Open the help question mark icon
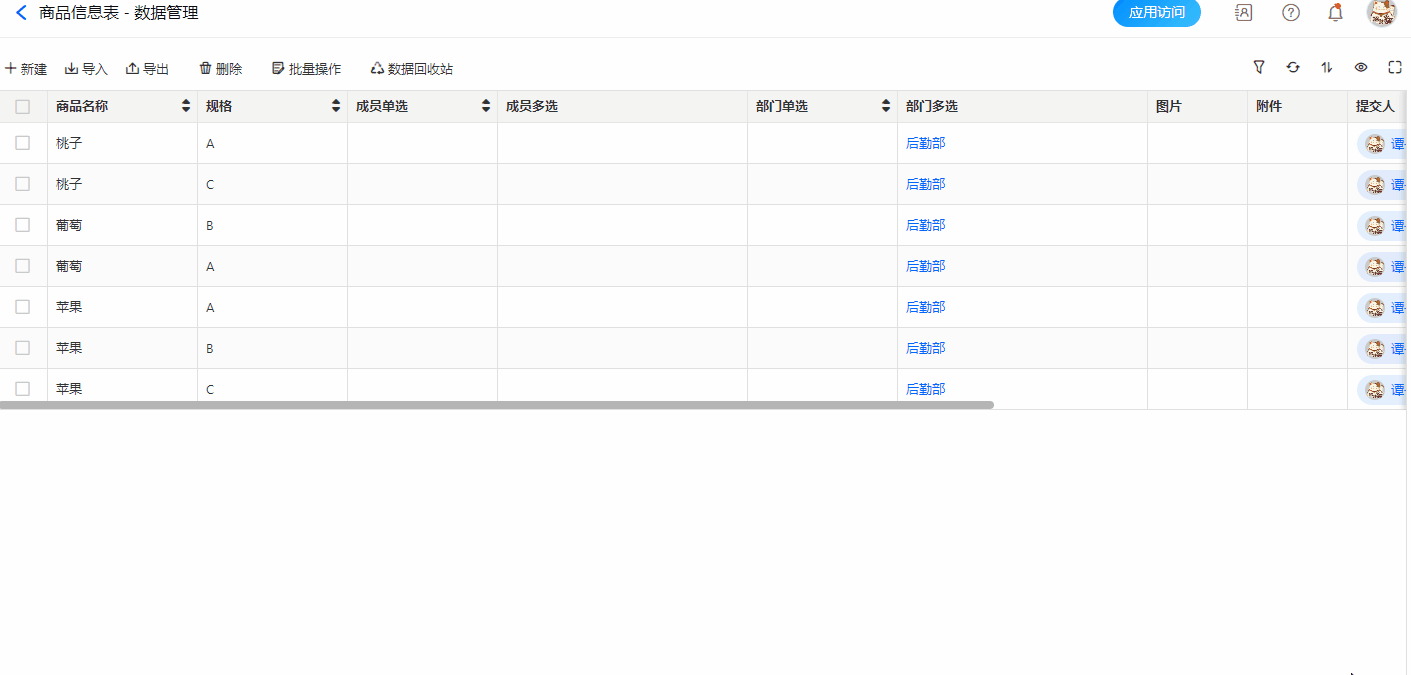 click(x=1291, y=13)
